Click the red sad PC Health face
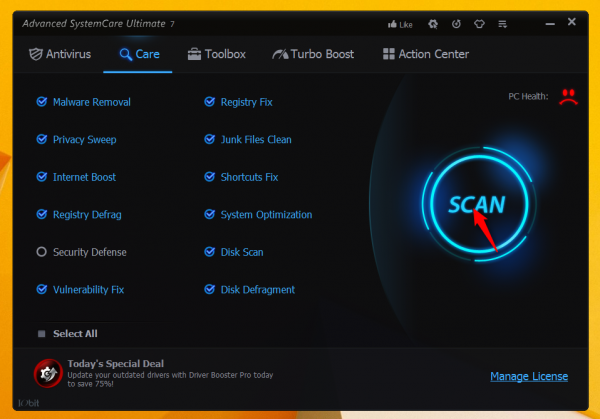The image size is (600, 419). point(568,96)
